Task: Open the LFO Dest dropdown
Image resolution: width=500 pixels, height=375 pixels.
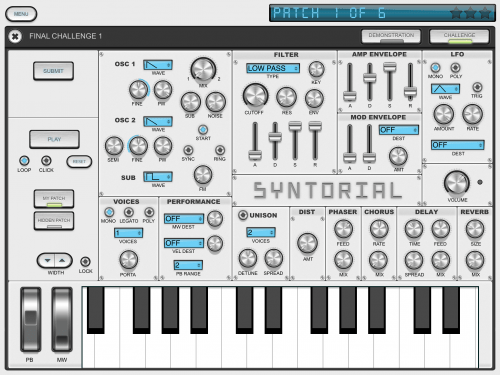Action: (x=457, y=145)
